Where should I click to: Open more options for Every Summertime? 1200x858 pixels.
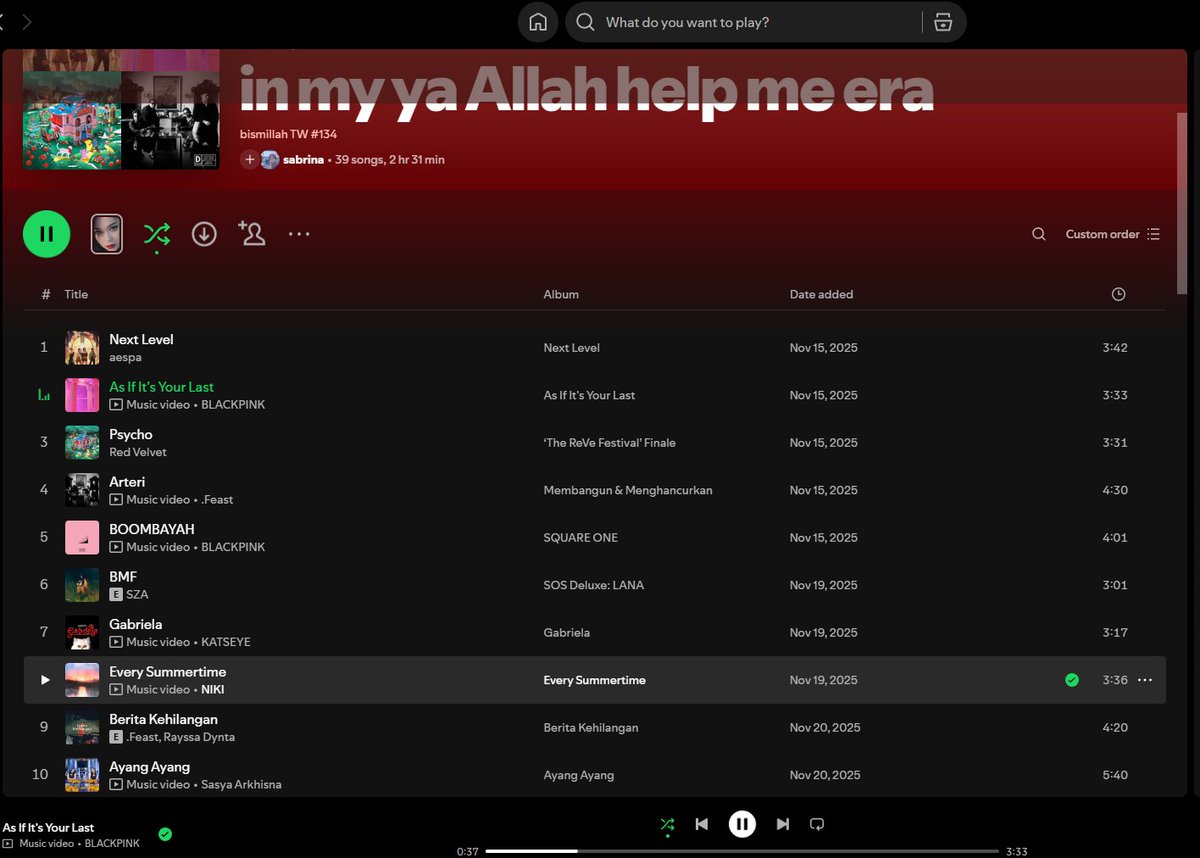1145,680
